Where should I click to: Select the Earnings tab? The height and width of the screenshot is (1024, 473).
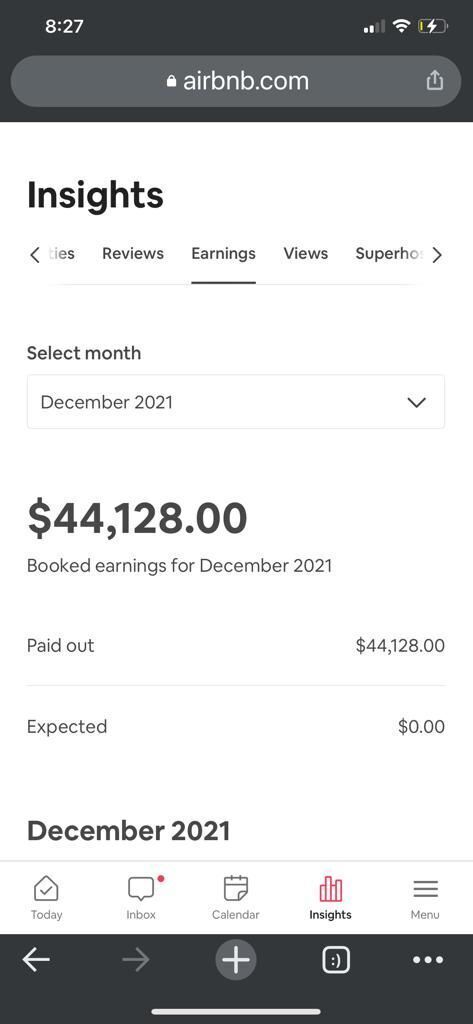(223, 253)
